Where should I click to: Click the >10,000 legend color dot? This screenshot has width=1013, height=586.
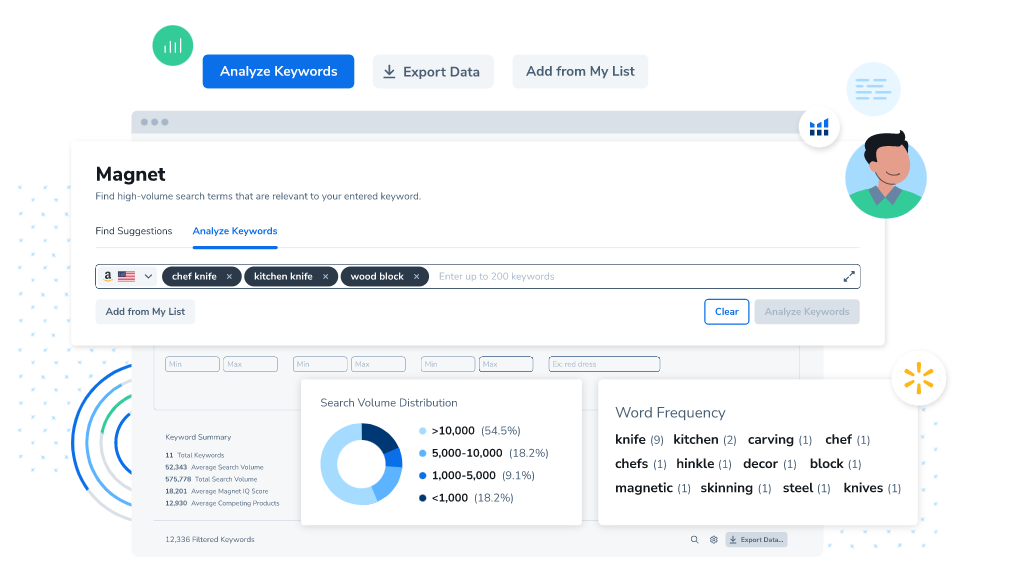(423, 431)
